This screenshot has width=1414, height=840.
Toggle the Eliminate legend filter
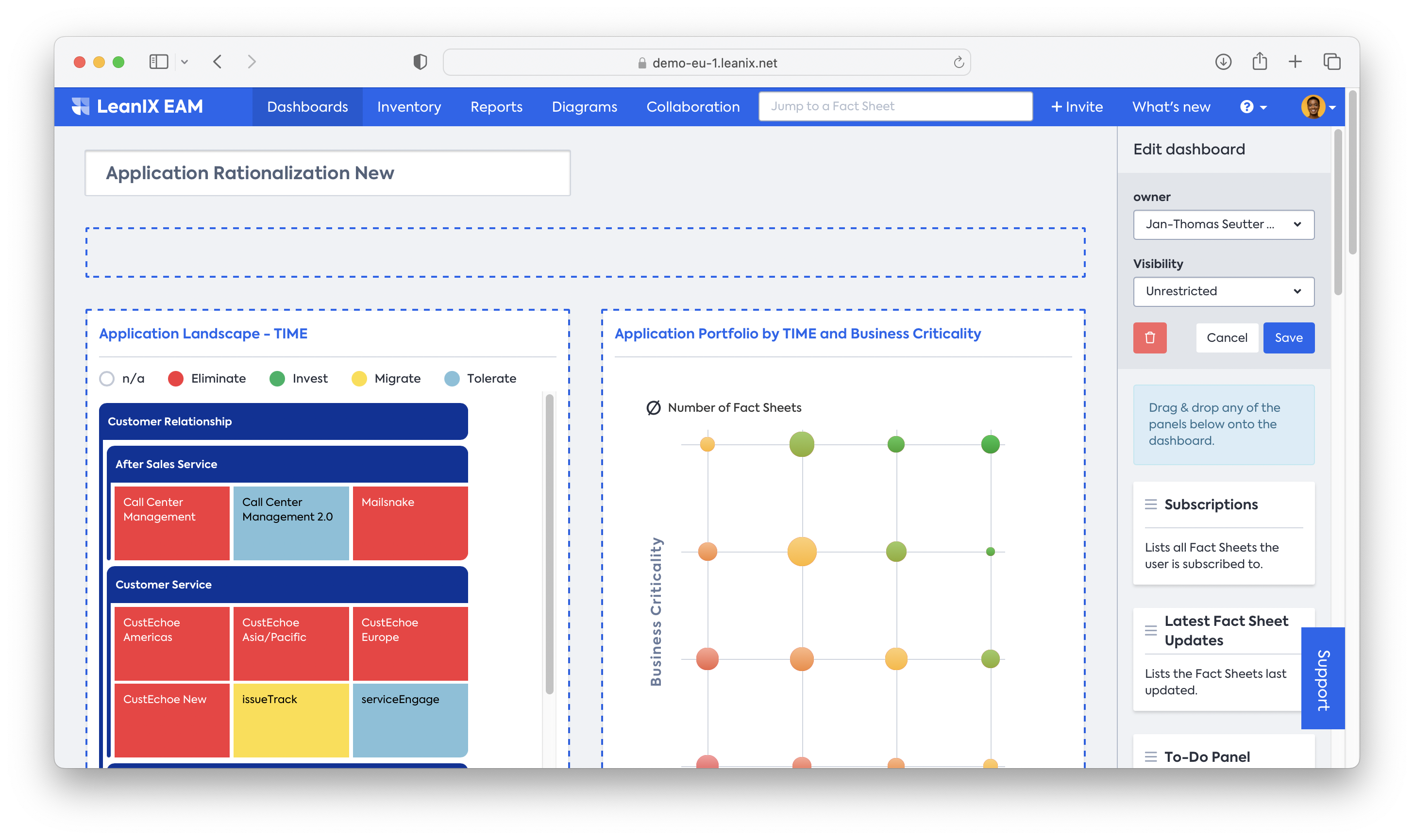pyautogui.click(x=175, y=379)
